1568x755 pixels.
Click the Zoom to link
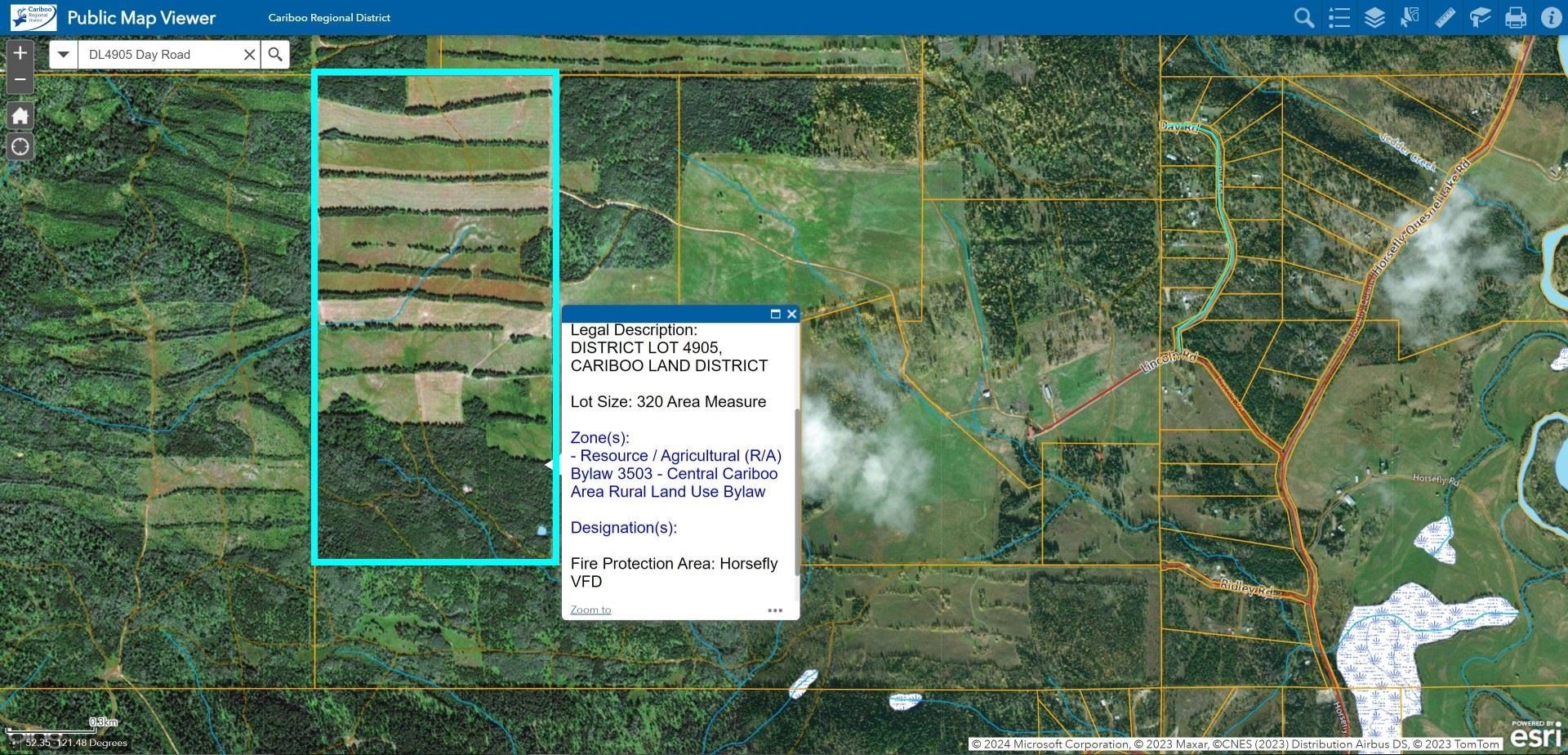(x=590, y=610)
